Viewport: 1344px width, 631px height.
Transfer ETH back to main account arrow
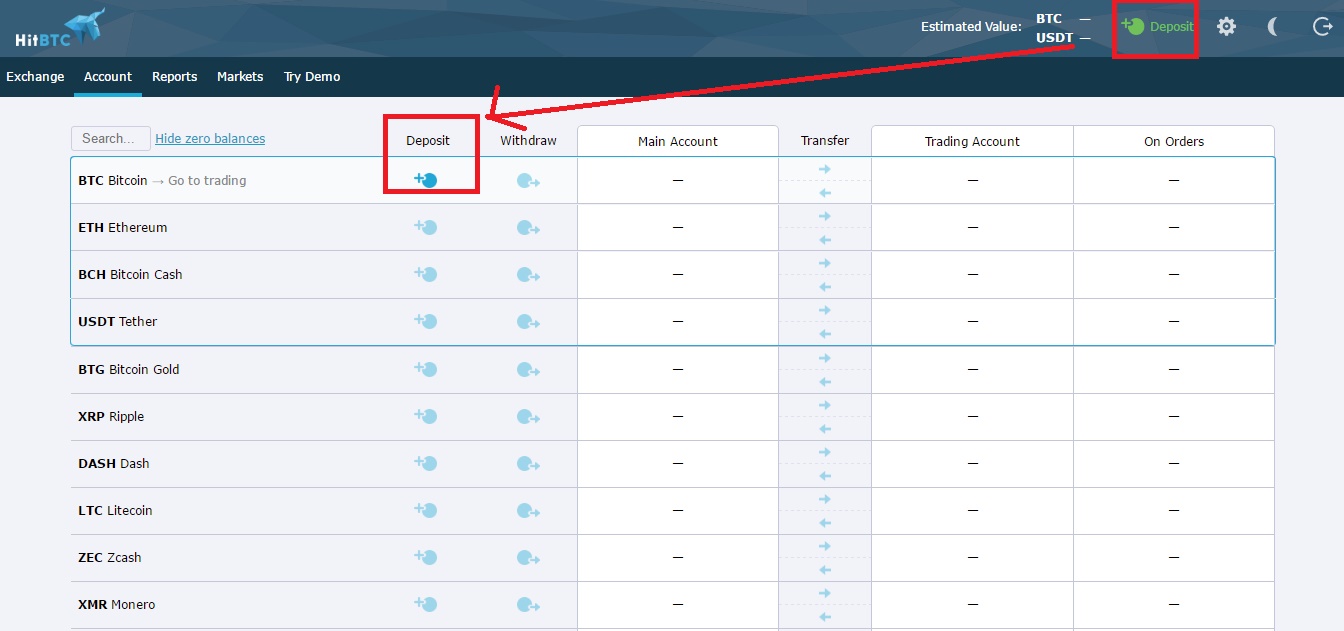pos(825,239)
